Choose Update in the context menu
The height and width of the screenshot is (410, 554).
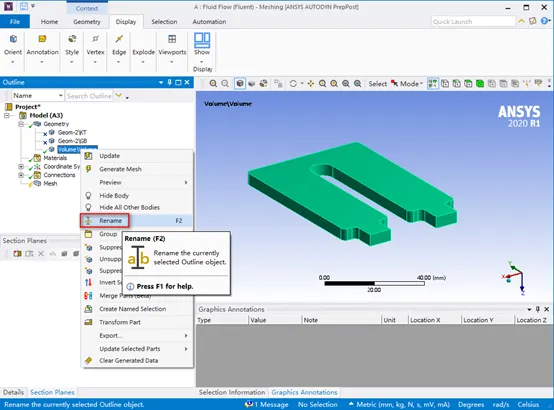137,156
